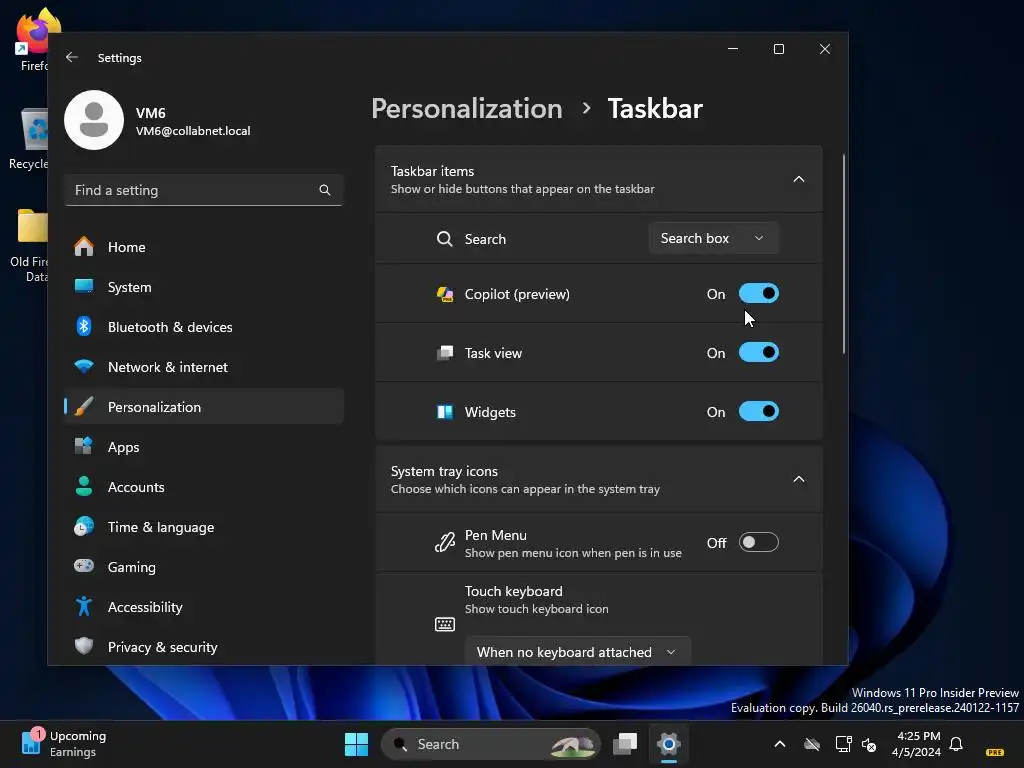Open the Upcoming Earnings widget button
The image size is (1024, 768).
[x=63, y=744]
